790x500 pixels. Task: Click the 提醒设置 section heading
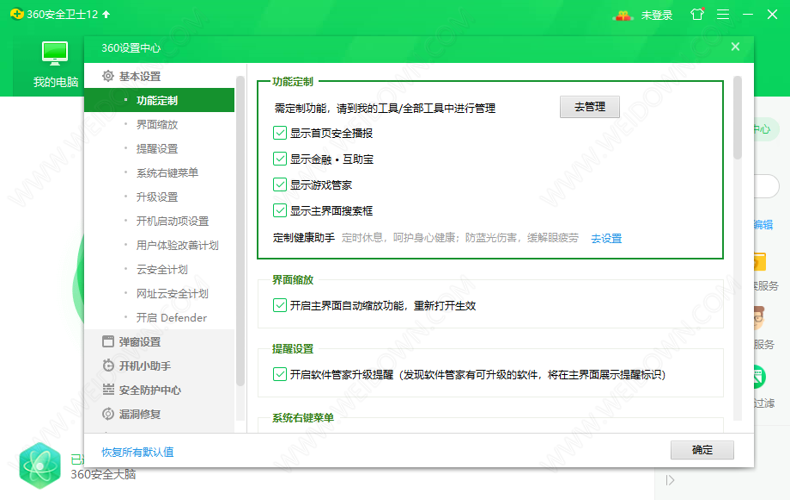293,348
